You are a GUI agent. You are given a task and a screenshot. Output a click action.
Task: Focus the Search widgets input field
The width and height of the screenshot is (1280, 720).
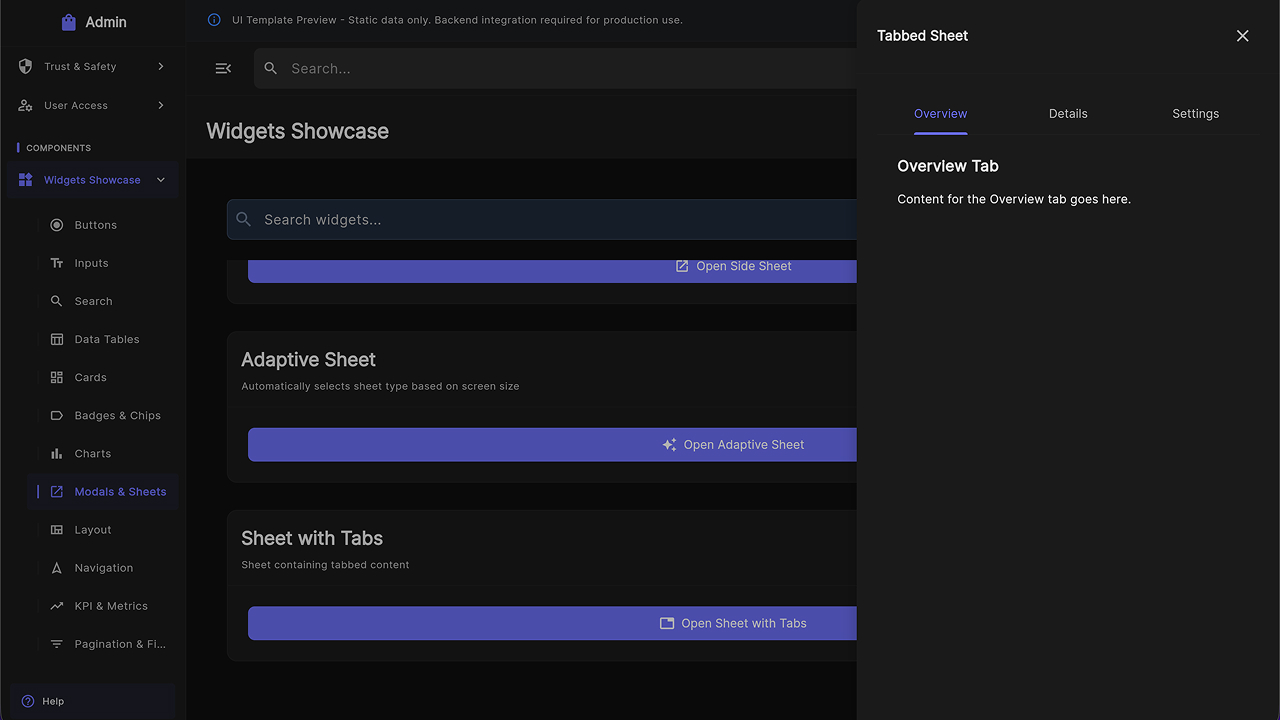tap(542, 219)
